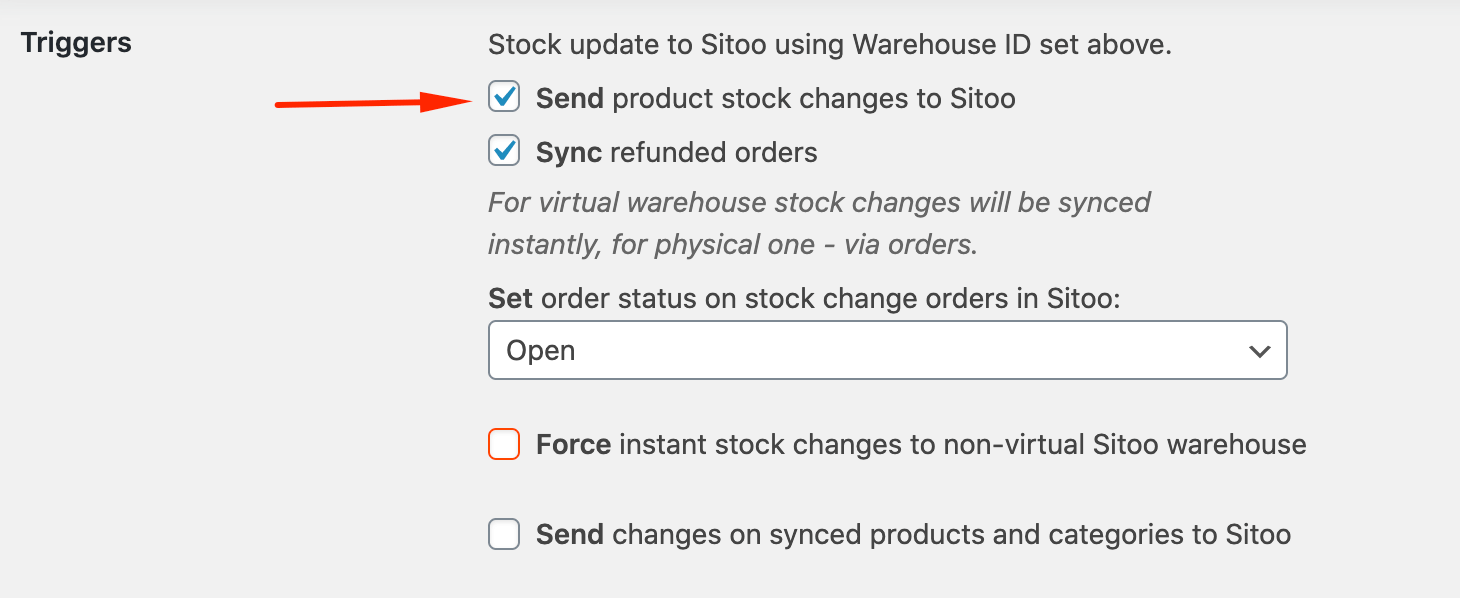Click the bold word 'Force'

pyautogui.click(x=573, y=445)
